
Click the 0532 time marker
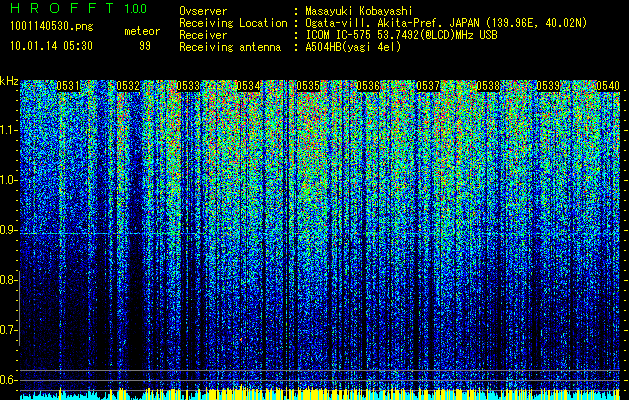coord(128,86)
